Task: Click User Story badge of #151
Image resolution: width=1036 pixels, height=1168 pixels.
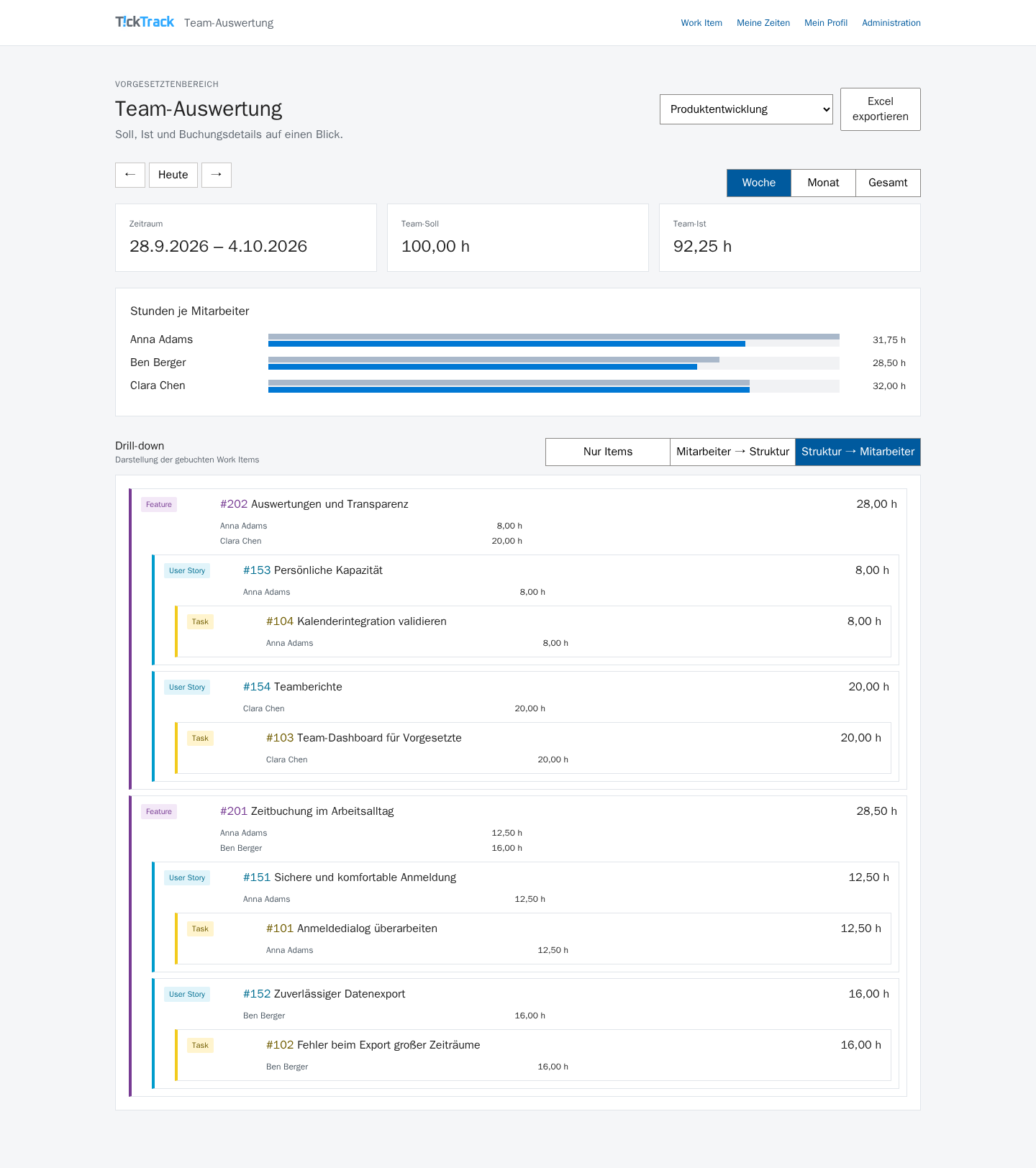Action: 187,878
